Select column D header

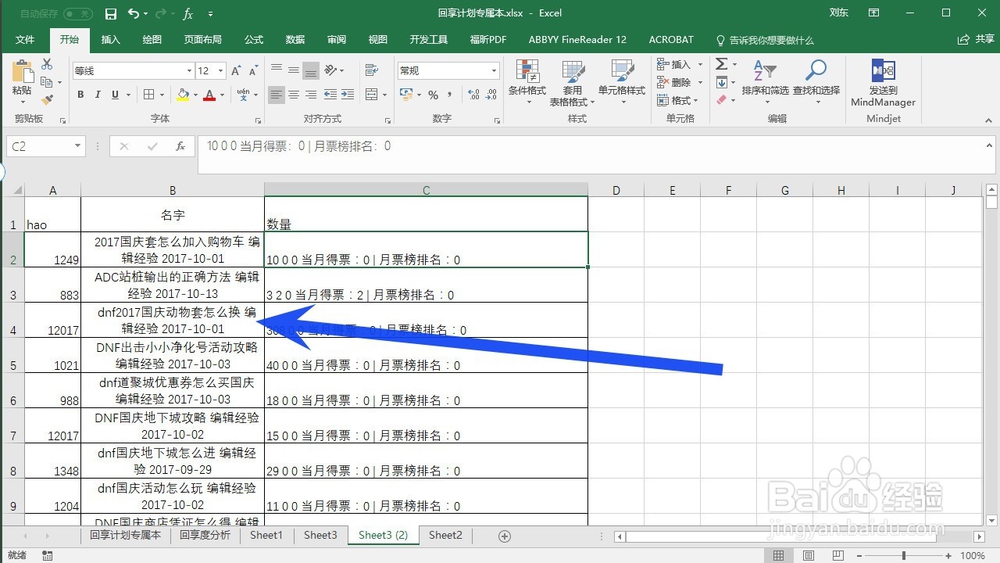(616, 190)
